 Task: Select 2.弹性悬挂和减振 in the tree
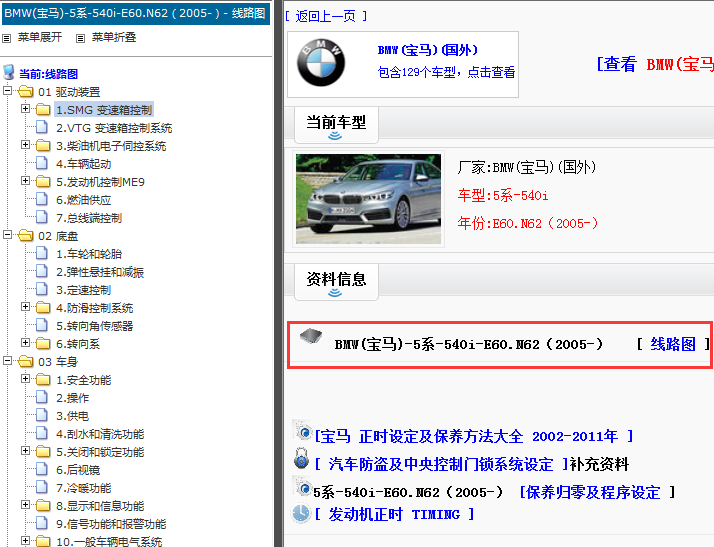click(100, 272)
